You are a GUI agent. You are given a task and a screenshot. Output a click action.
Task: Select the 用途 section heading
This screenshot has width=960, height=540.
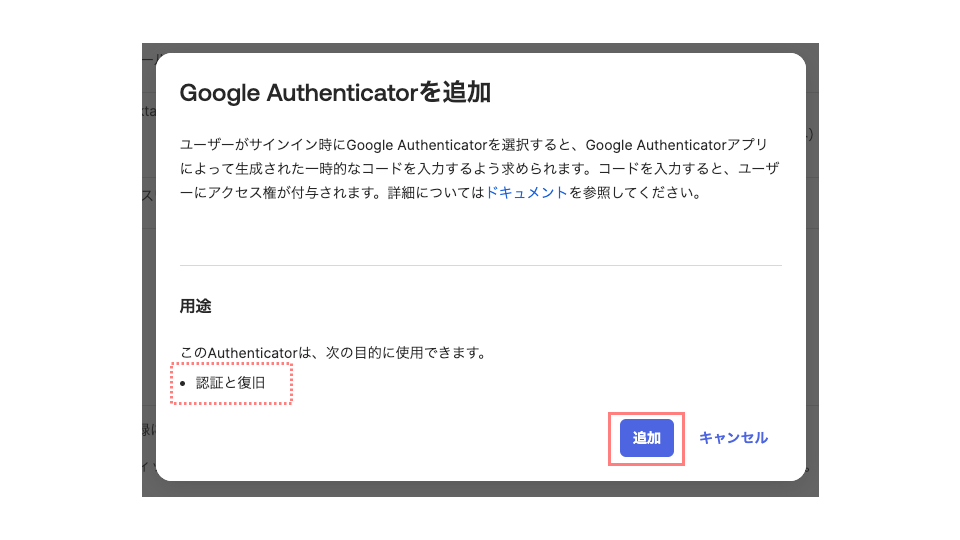(195, 306)
